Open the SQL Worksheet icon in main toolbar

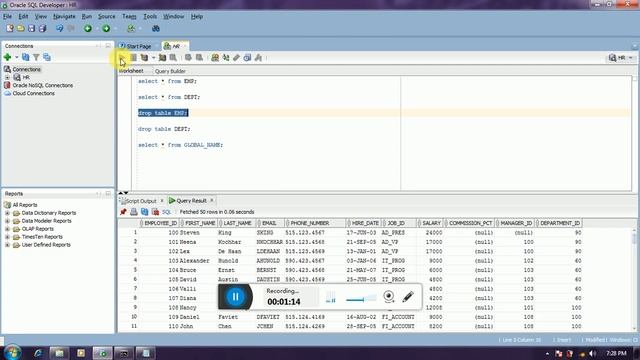(131, 28)
